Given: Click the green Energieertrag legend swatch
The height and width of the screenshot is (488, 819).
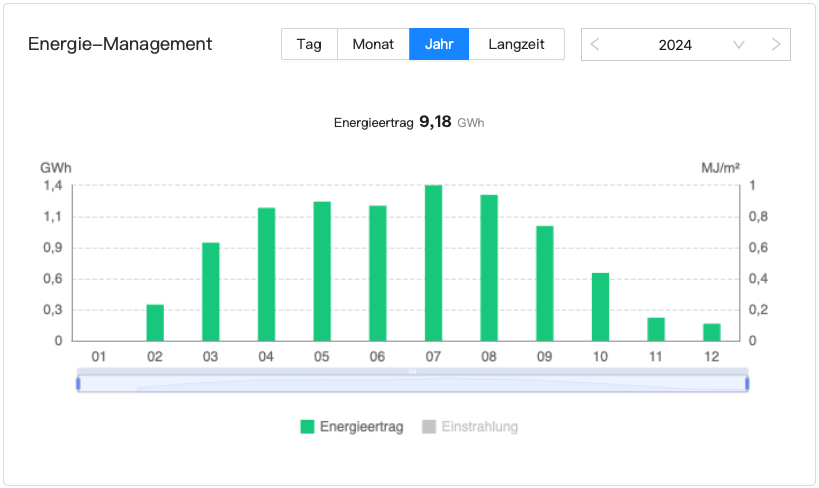Looking at the screenshot, I should (x=308, y=427).
